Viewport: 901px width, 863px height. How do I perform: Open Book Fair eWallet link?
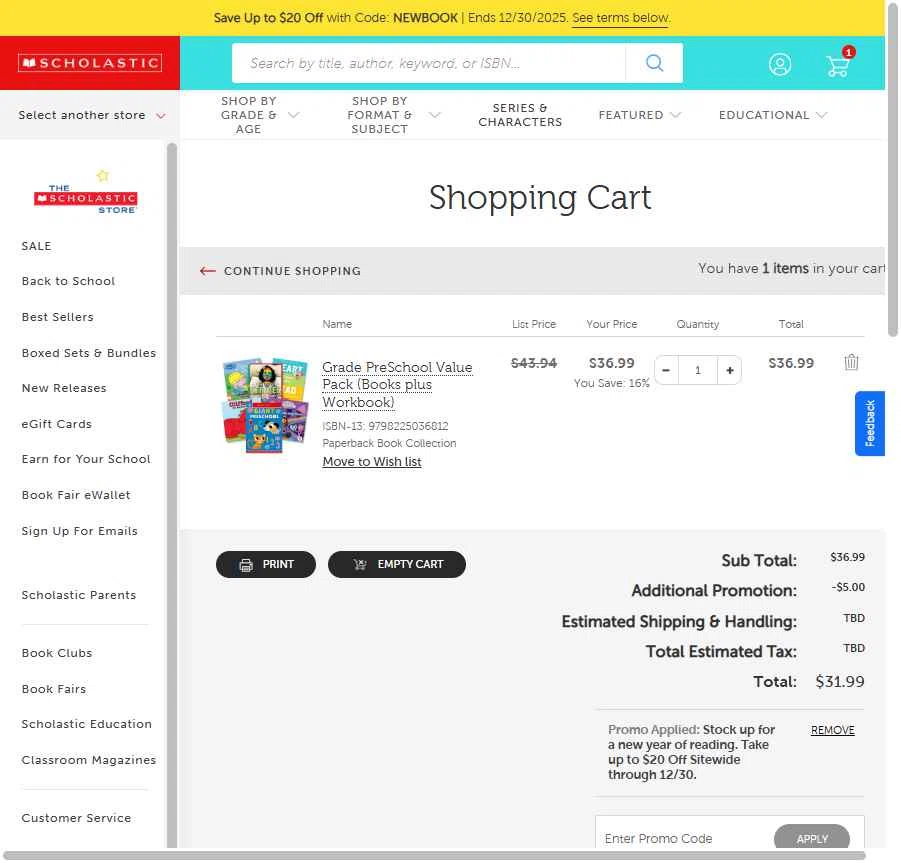[76, 495]
